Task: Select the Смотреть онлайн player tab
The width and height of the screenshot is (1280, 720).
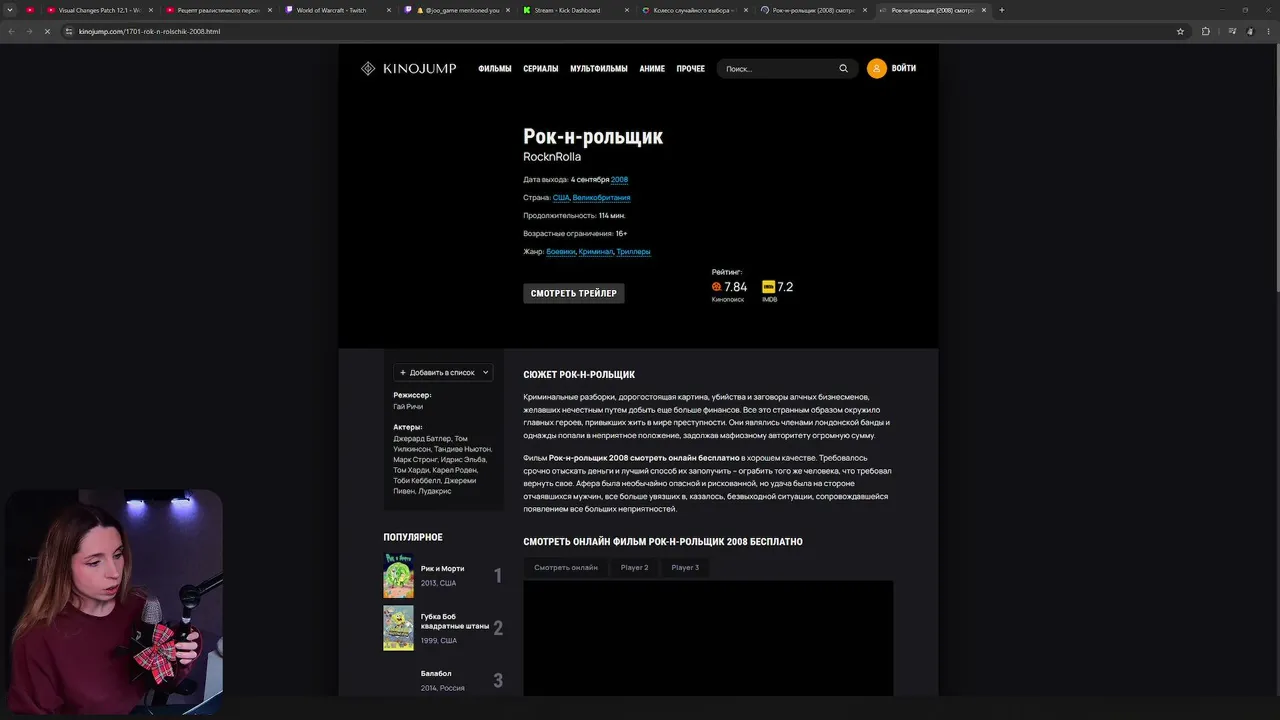Action: pyautogui.click(x=566, y=567)
